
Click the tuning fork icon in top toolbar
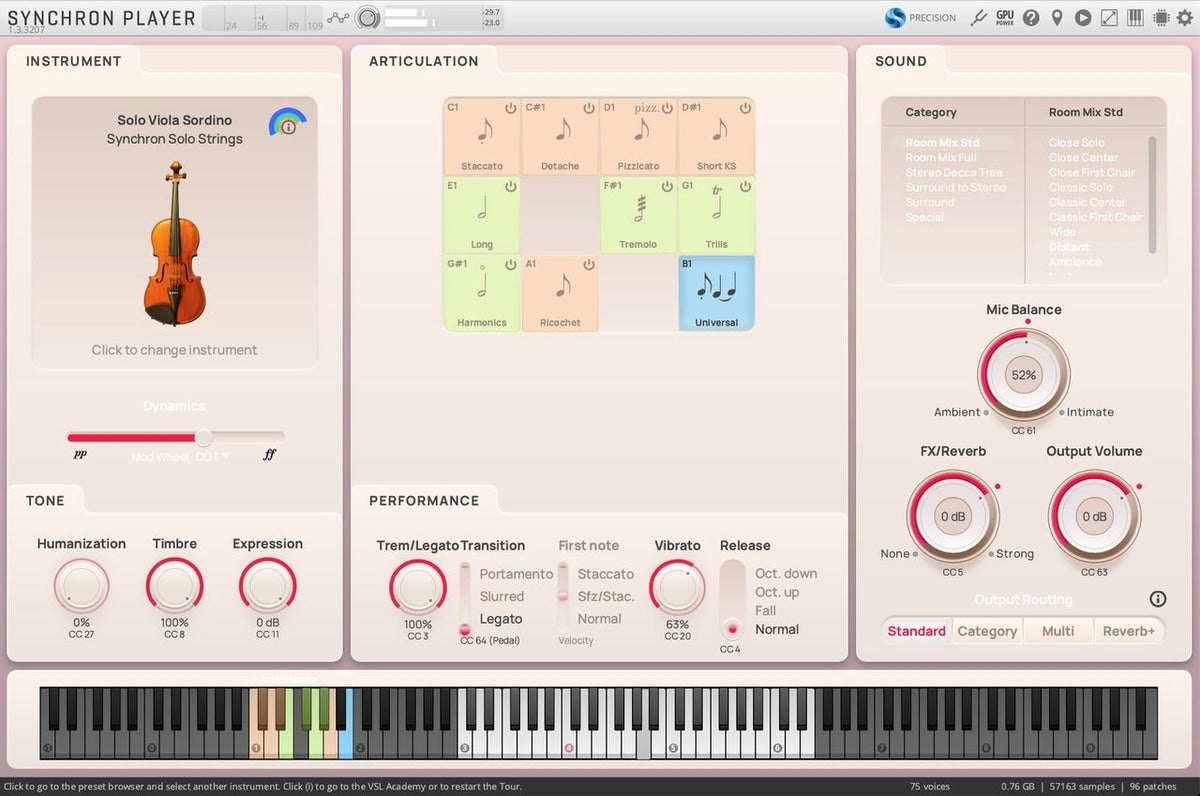[979, 17]
